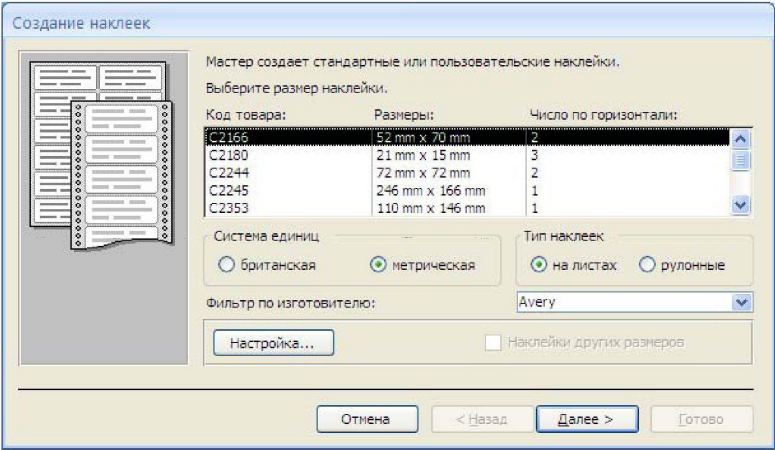
Task: Click the Далее > button
Action: point(587,419)
